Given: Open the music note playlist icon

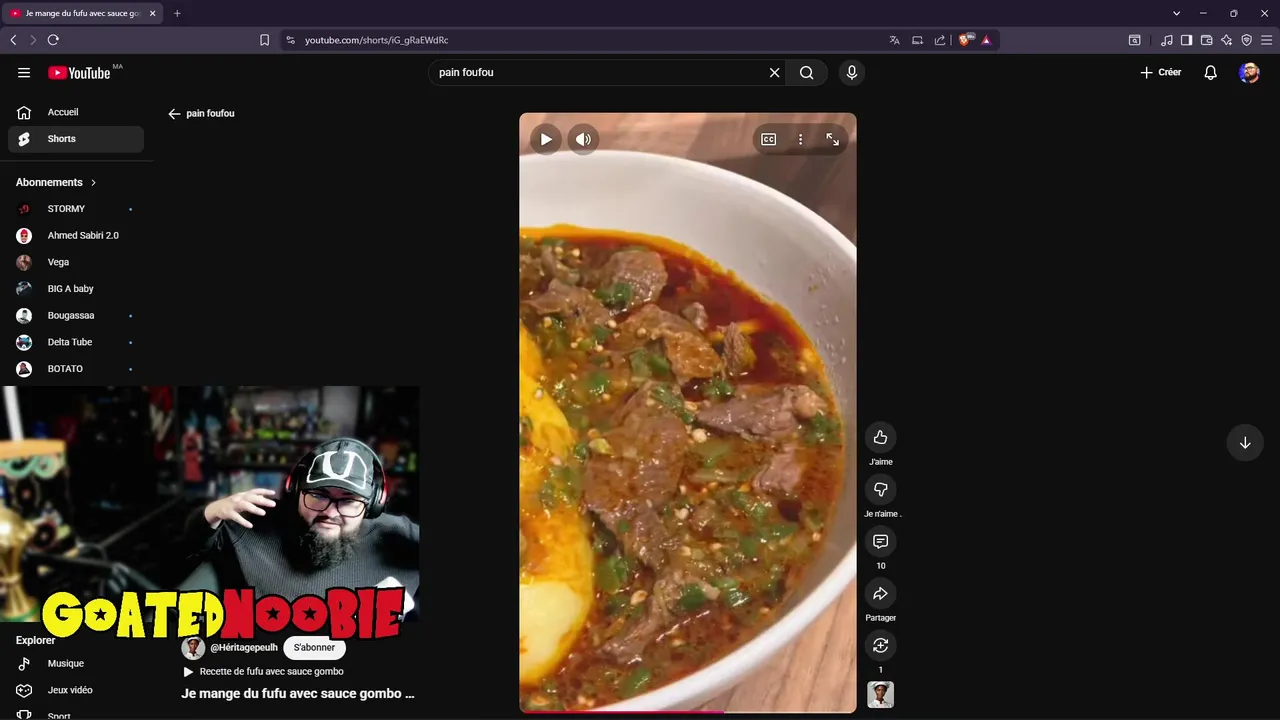Looking at the screenshot, I should point(1167,40).
